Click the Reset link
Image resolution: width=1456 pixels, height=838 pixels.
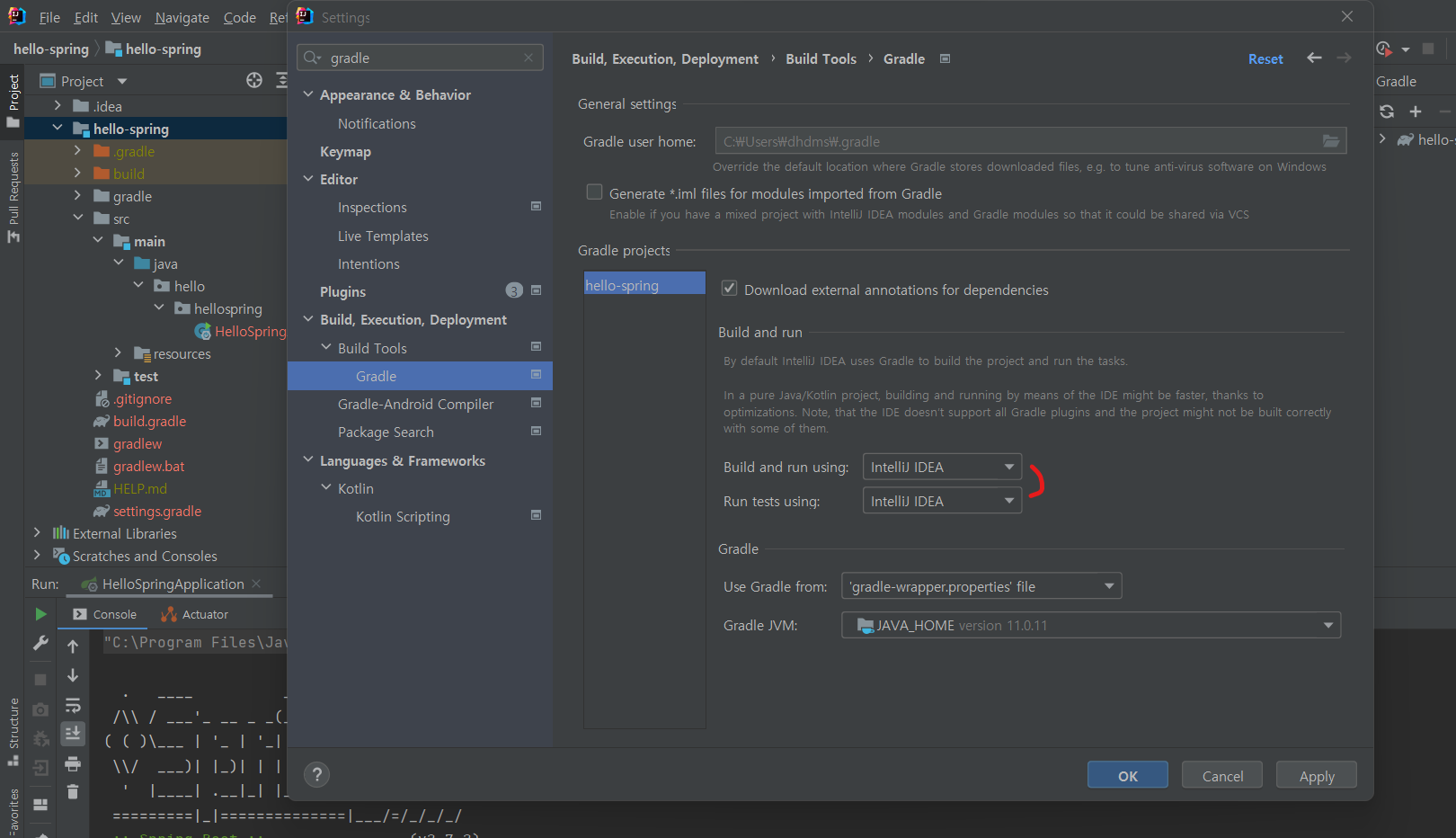tap(1265, 58)
